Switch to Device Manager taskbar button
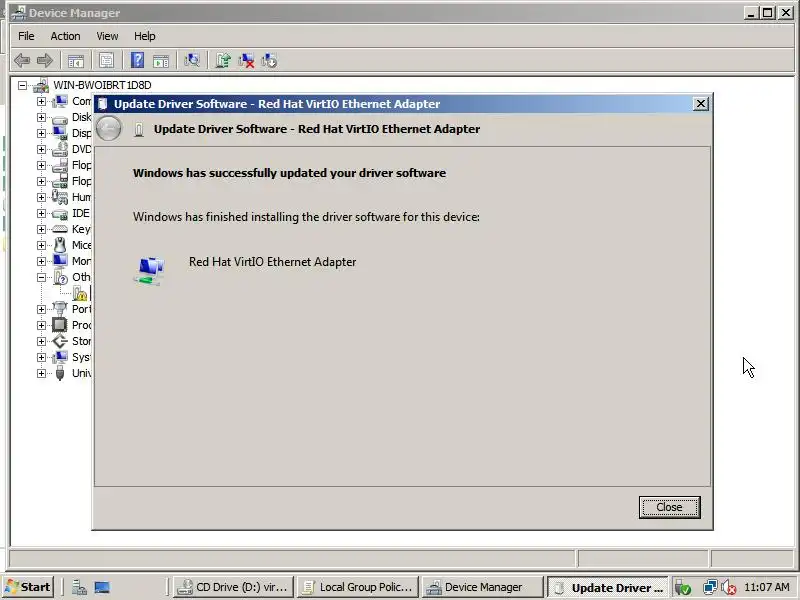Screen dimensions: 800x600 [x=483, y=587]
